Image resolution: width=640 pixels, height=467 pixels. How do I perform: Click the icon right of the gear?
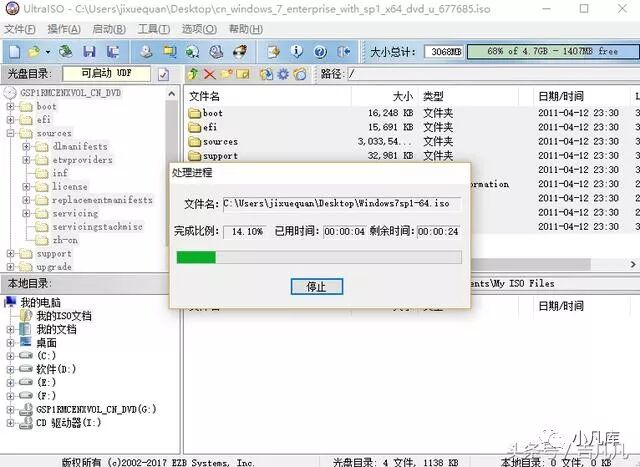coord(300,74)
